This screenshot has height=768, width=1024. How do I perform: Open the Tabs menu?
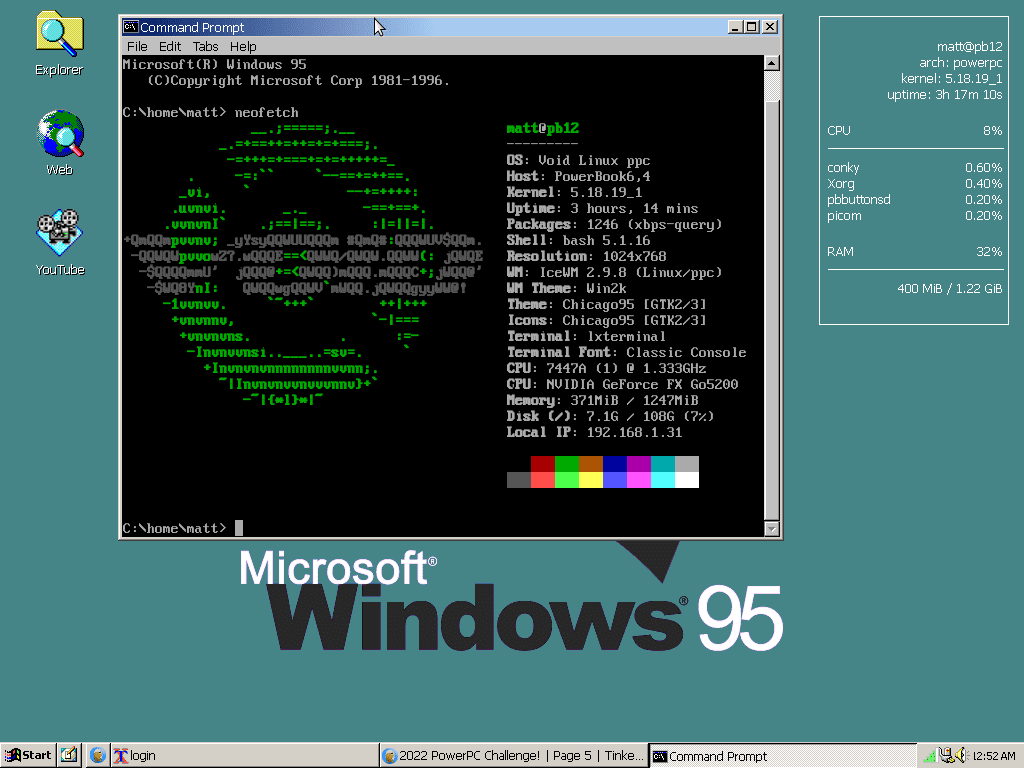[x=205, y=46]
